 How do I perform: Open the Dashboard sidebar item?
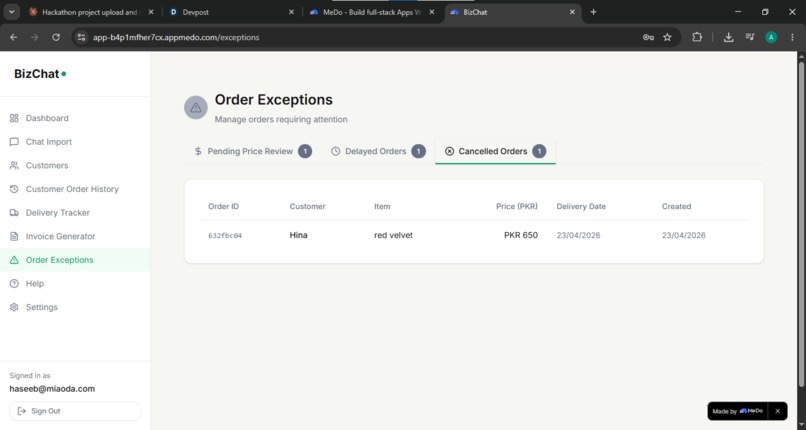click(x=75, y=118)
